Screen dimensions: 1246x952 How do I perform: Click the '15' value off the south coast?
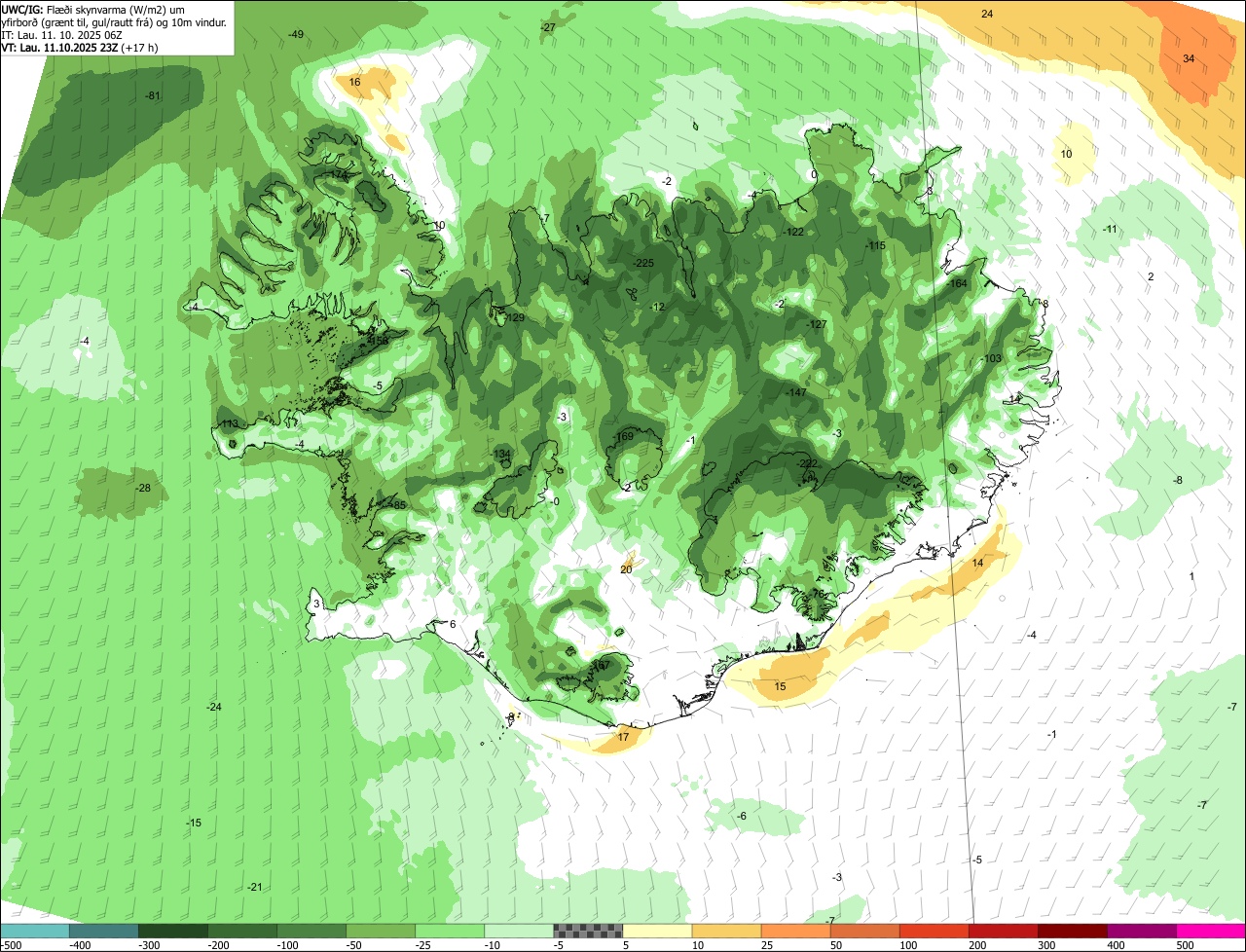(780, 686)
